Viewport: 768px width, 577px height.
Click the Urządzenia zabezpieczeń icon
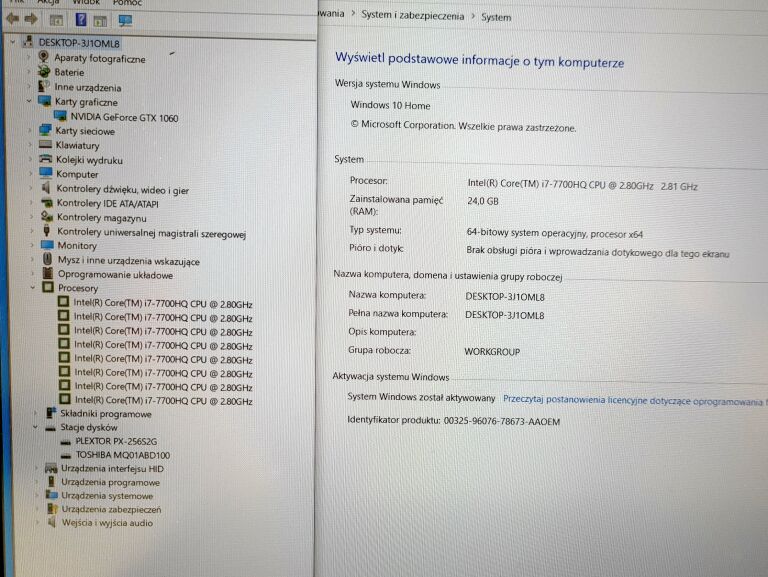coord(52,509)
